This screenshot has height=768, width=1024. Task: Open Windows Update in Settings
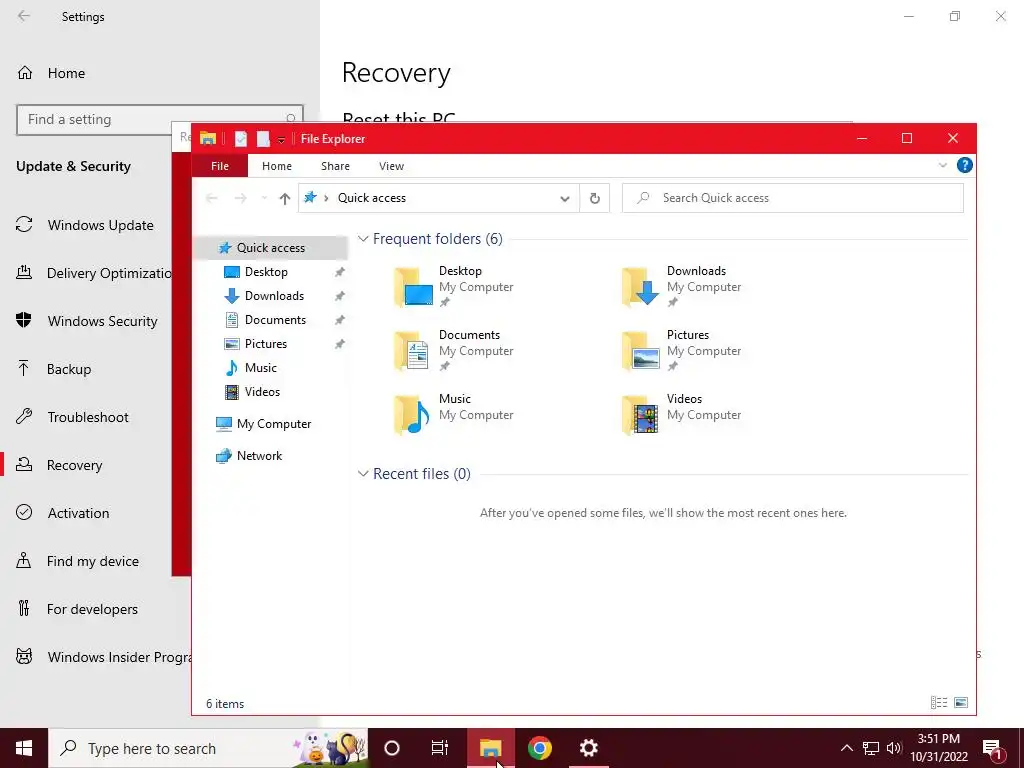(86, 225)
